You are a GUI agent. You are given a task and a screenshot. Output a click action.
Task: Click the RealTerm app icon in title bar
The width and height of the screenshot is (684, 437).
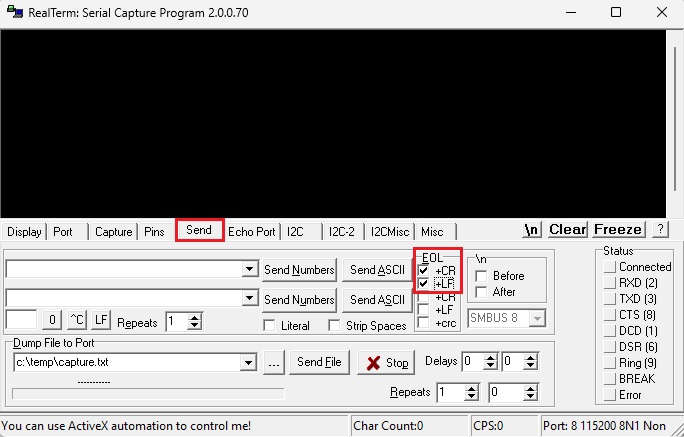click(15, 12)
